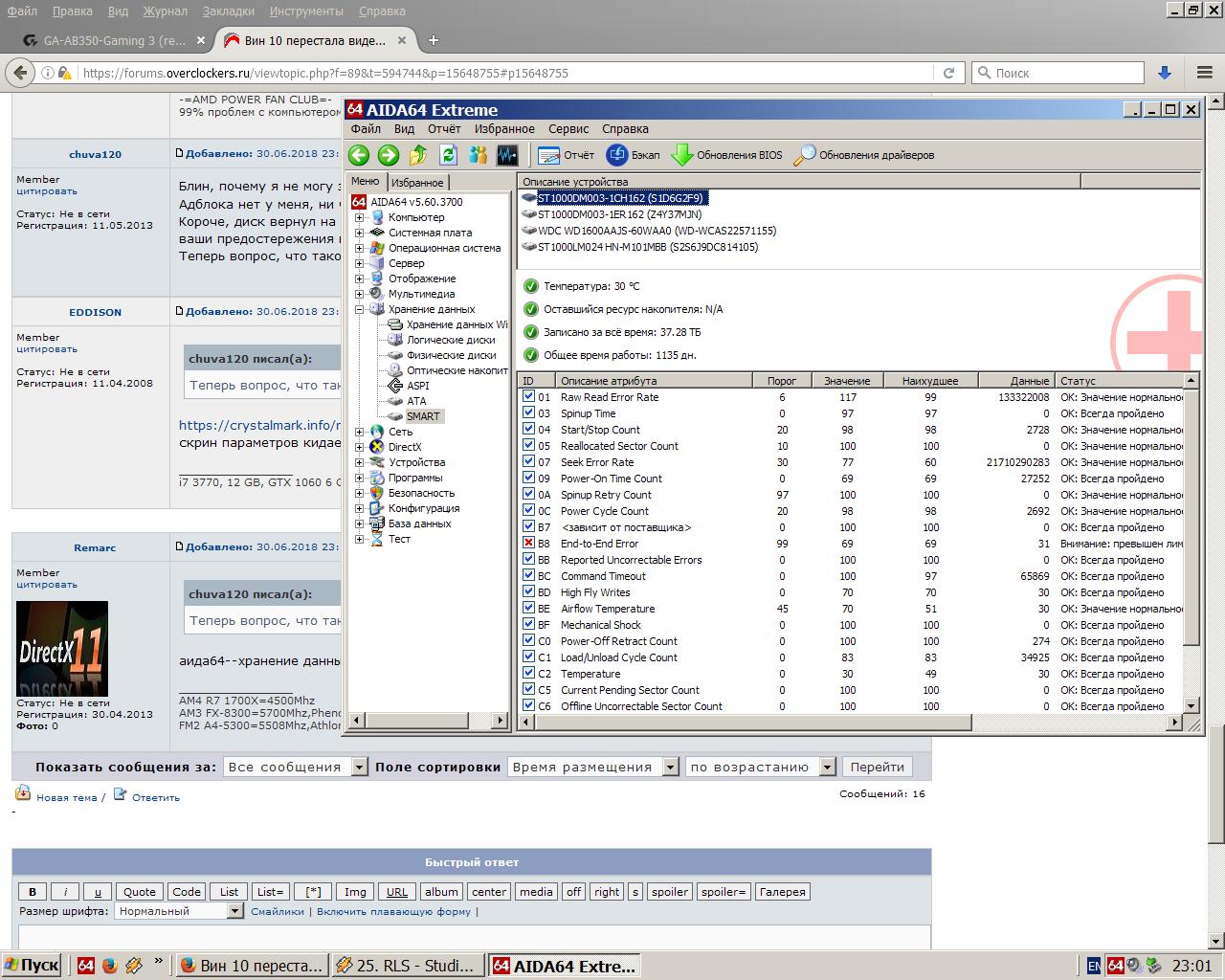
Task: Click the AIDA64 Back green arrow
Action: (359, 155)
